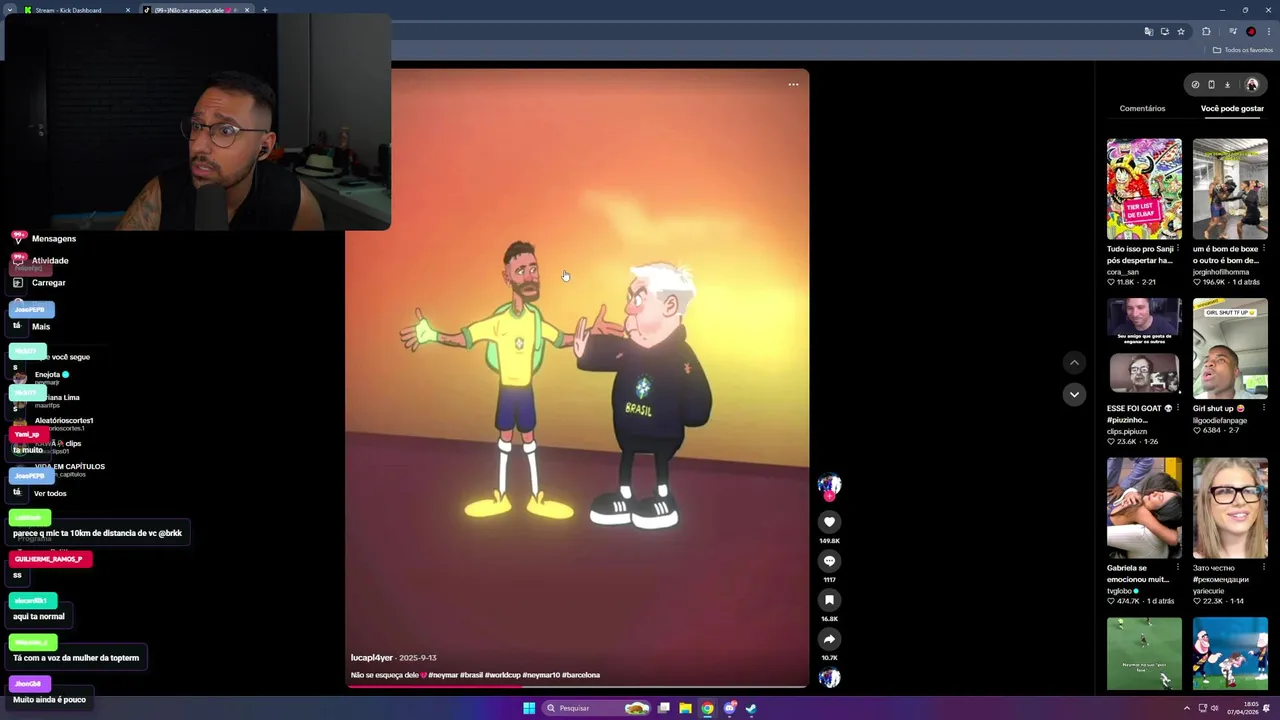Click translate page icon in address bar

1149,31
